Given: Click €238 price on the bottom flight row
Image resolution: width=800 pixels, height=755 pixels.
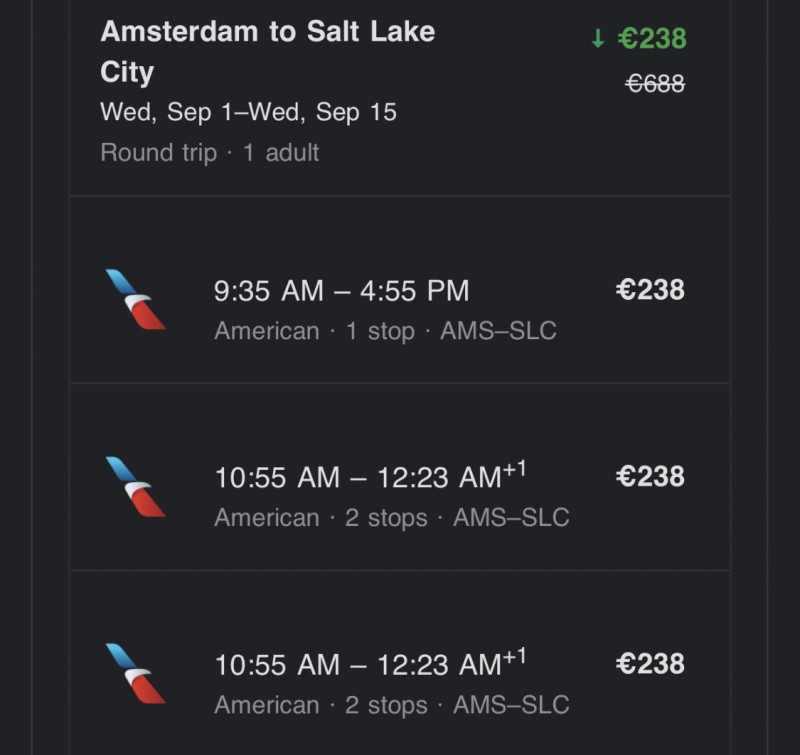Looking at the screenshot, I should point(650,664).
